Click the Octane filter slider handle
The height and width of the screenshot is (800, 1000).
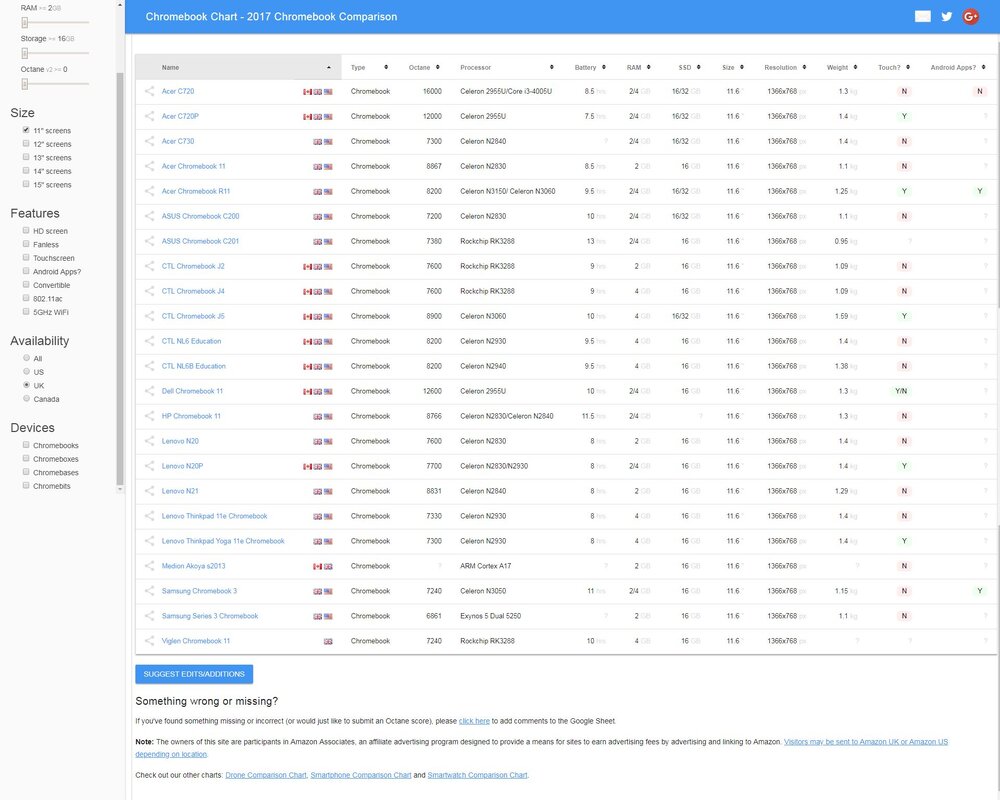pos(25,84)
